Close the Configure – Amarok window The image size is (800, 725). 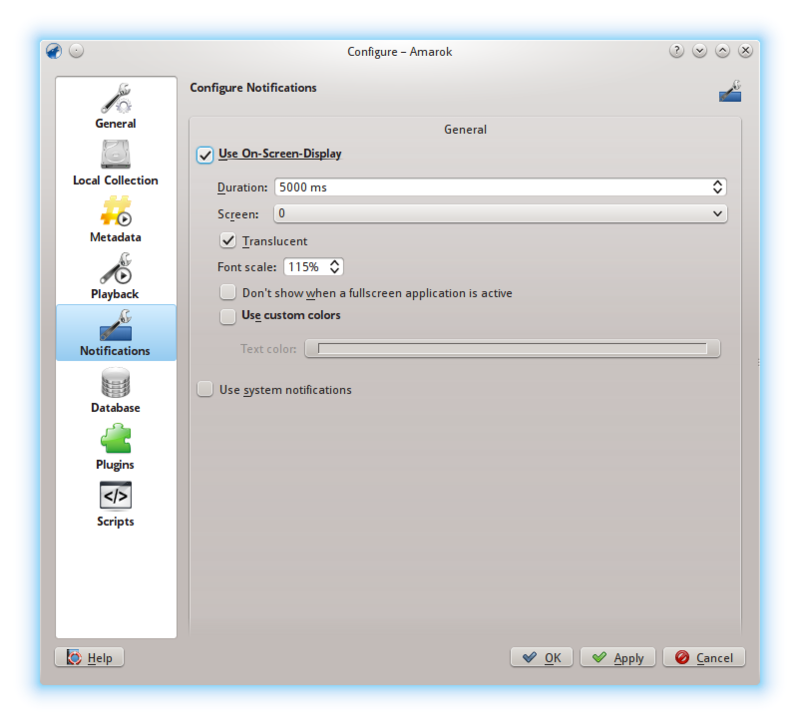point(745,51)
